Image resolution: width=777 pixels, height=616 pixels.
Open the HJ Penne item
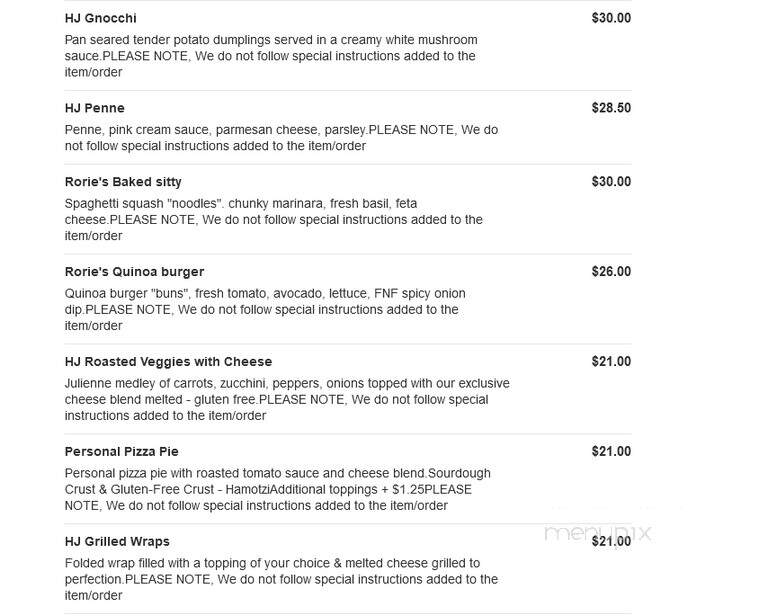pos(95,108)
